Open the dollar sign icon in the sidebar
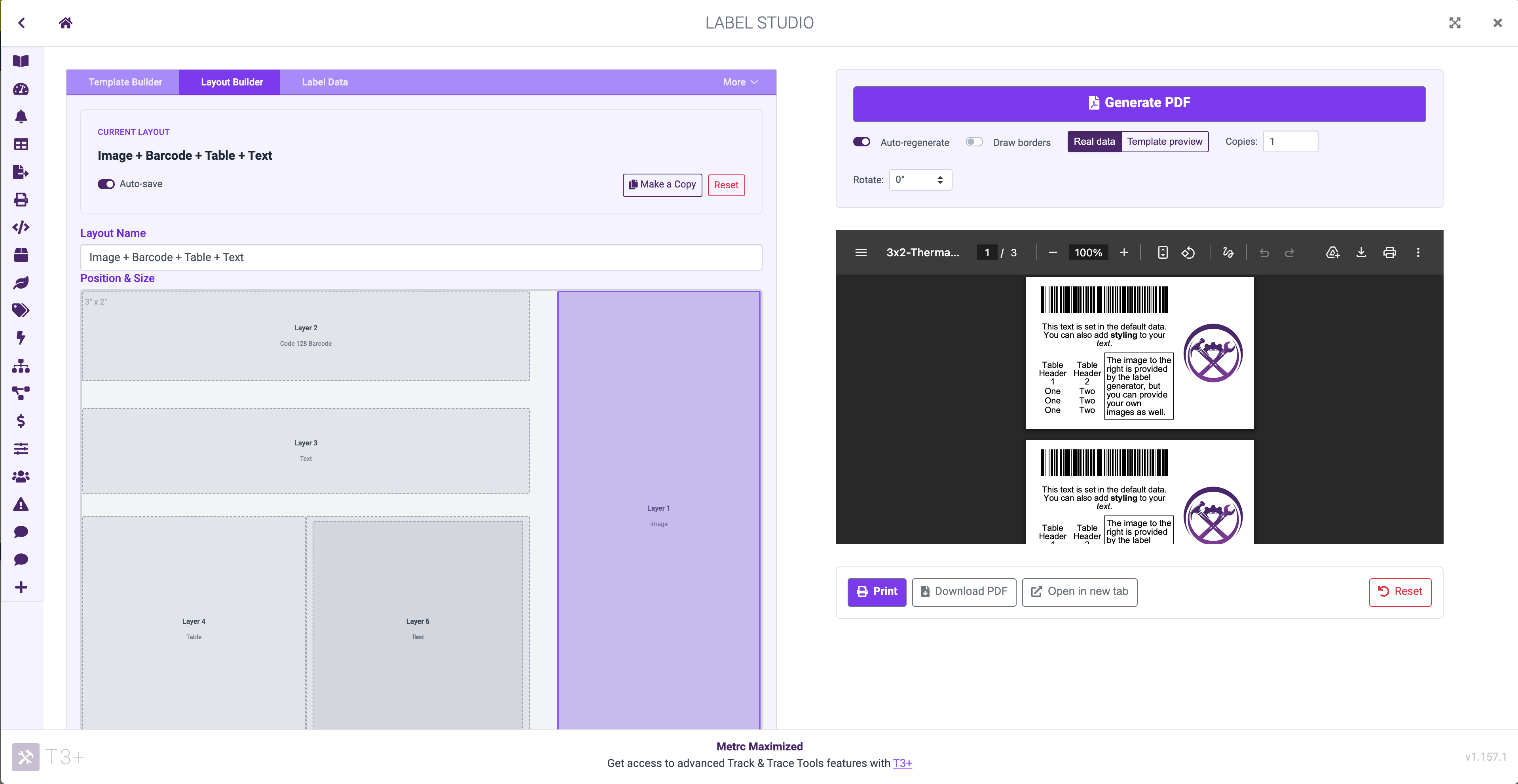Screen dimensions: 1518x784 coord(21,421)
